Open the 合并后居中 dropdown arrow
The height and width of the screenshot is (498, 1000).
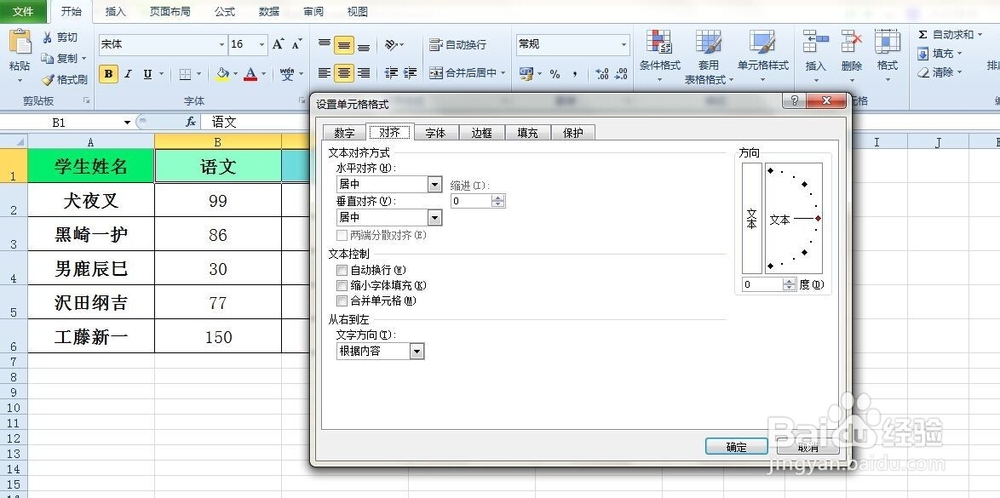coord(503,73)
